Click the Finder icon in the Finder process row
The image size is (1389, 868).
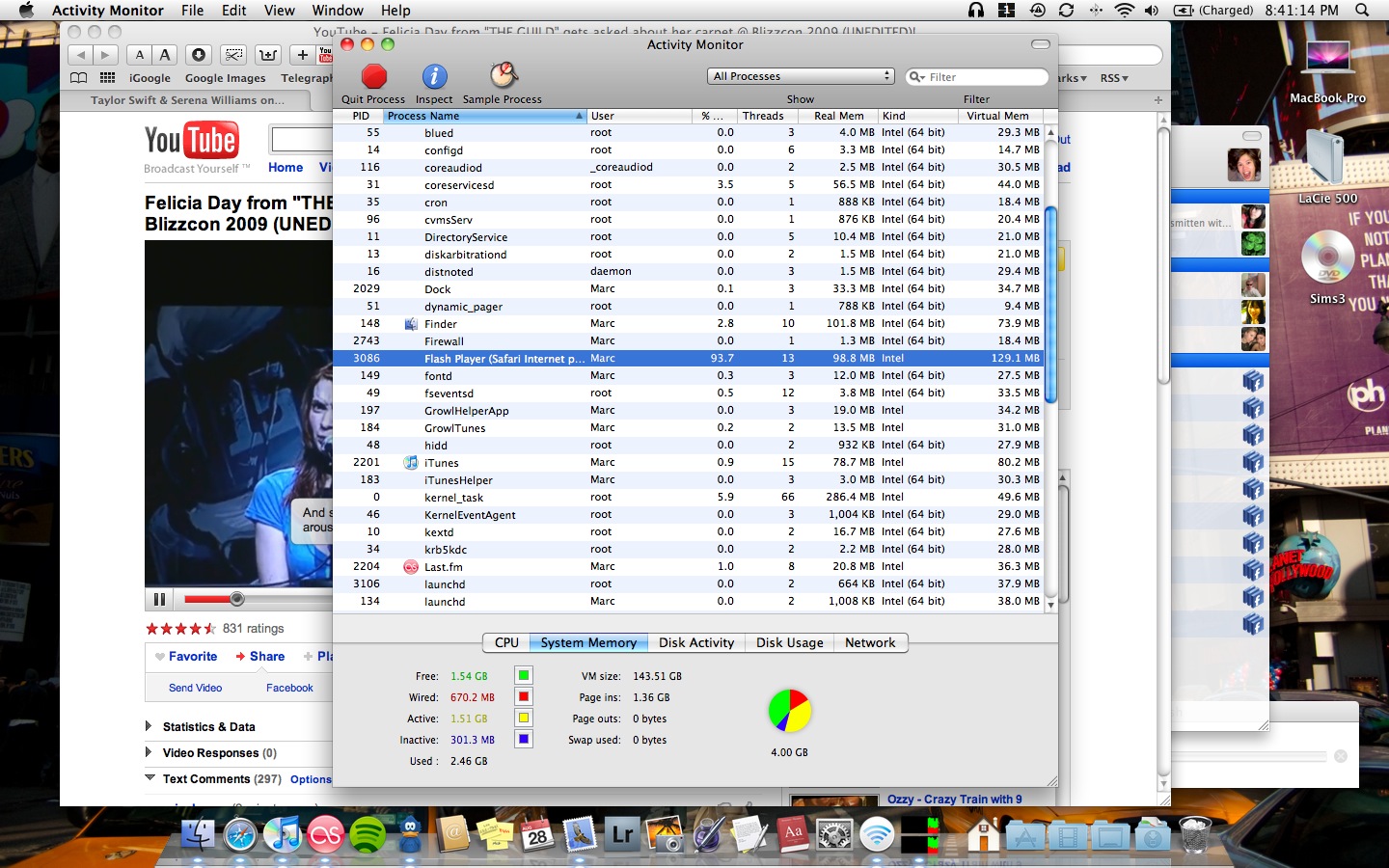coord(411,324)
